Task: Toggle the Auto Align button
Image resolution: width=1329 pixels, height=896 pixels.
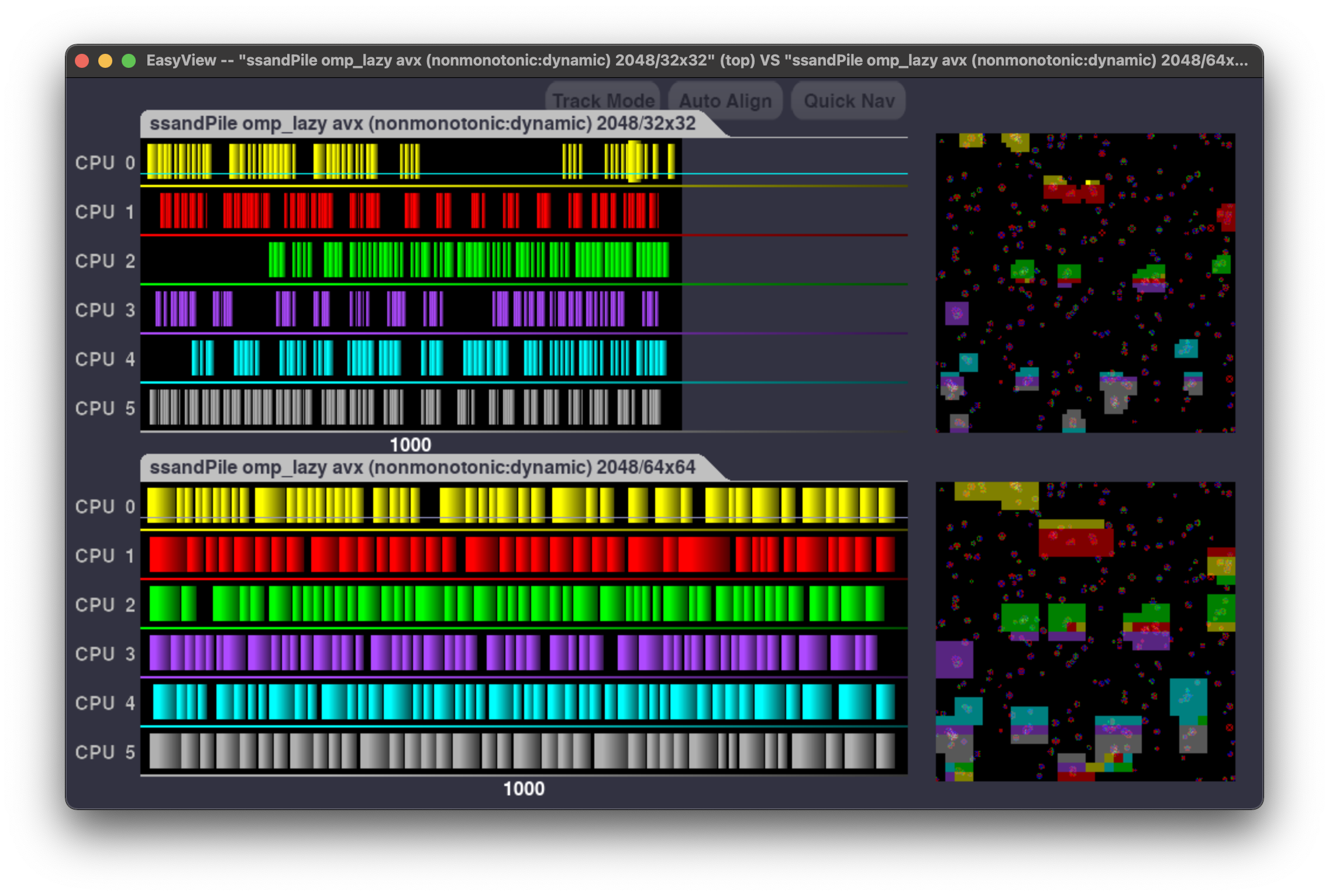Action: tap(725, 101)
